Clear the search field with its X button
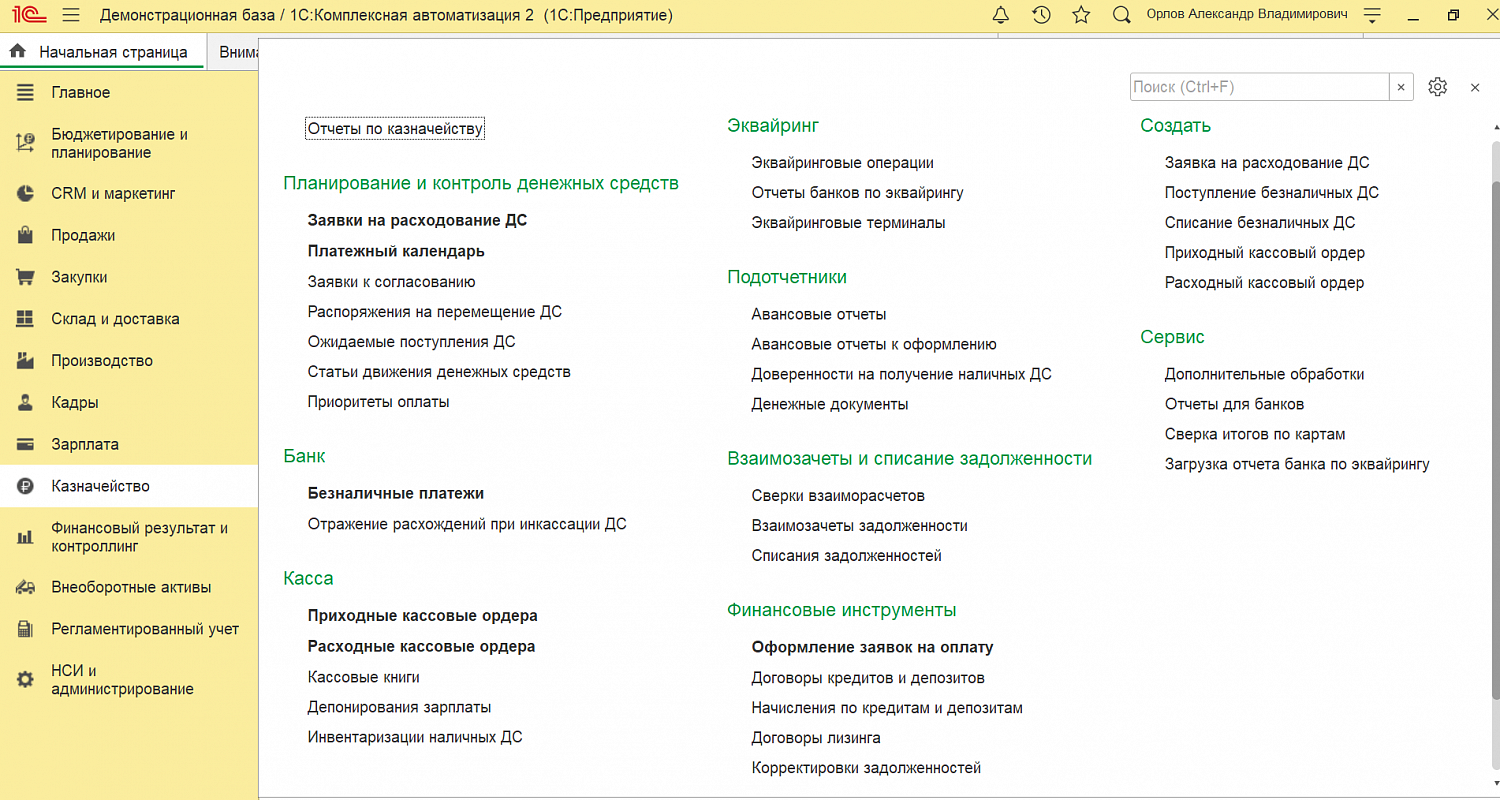The image size is (1500, 800). pyautogui.click(x=1401, y=87)
